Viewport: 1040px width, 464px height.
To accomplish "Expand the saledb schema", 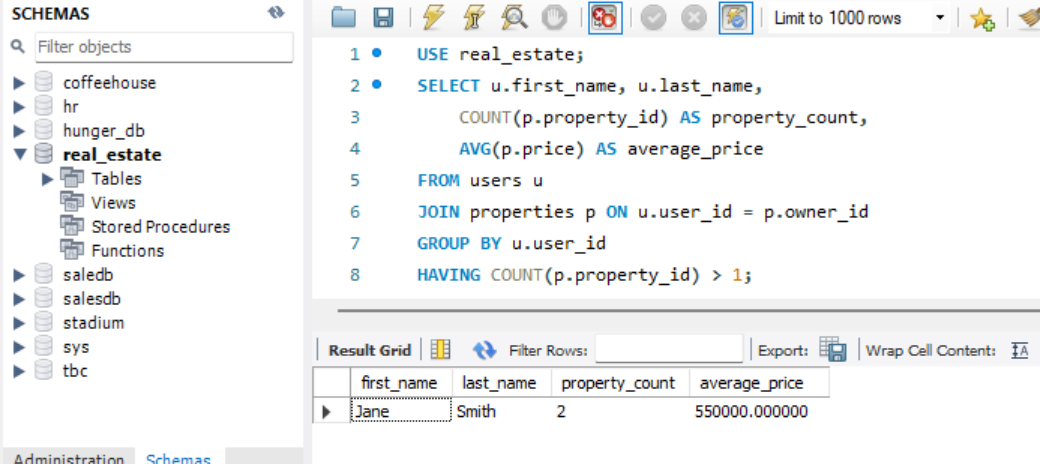I will (19, 274).
